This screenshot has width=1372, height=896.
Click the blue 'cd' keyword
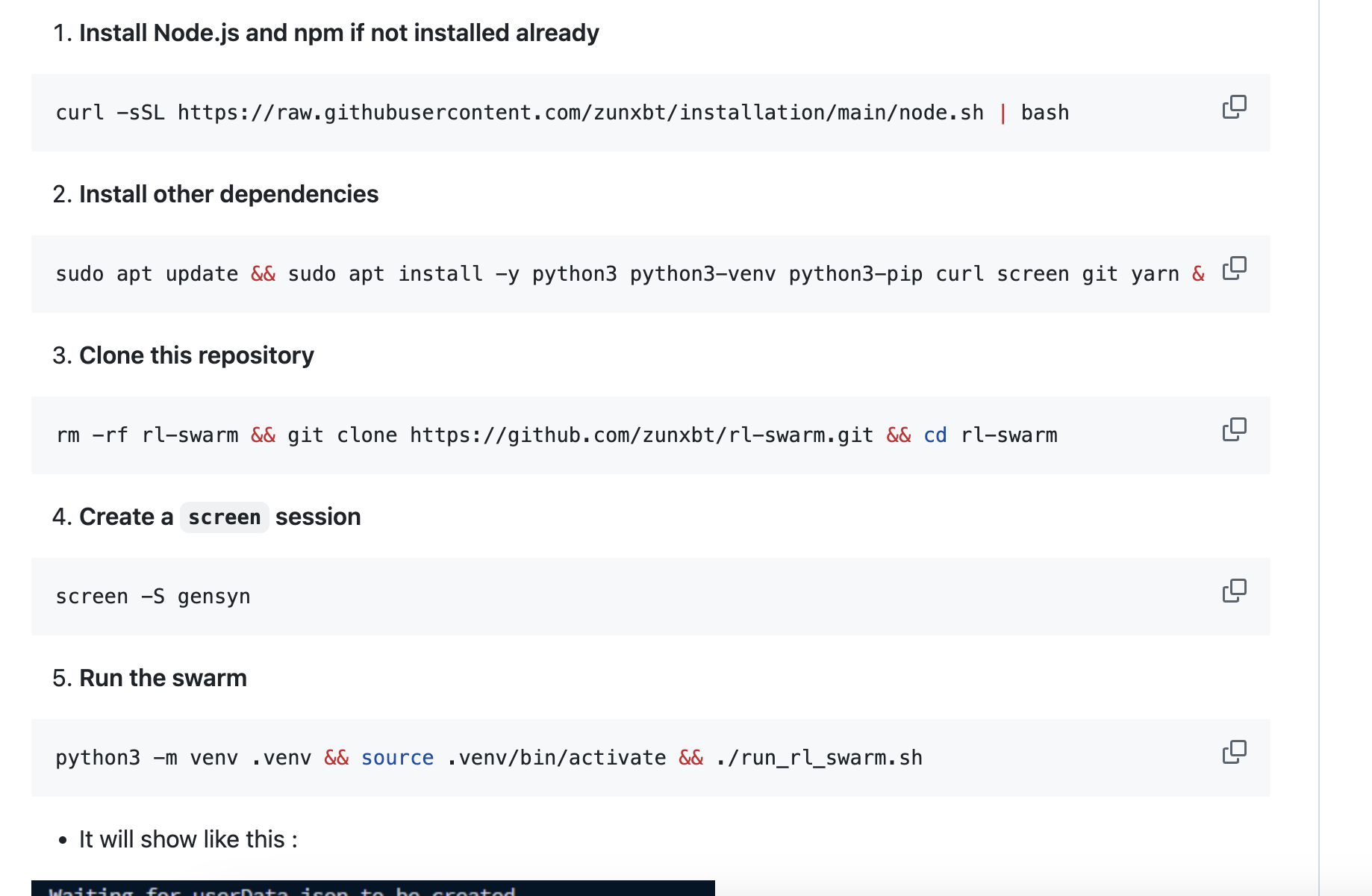(x=935, y=435)
